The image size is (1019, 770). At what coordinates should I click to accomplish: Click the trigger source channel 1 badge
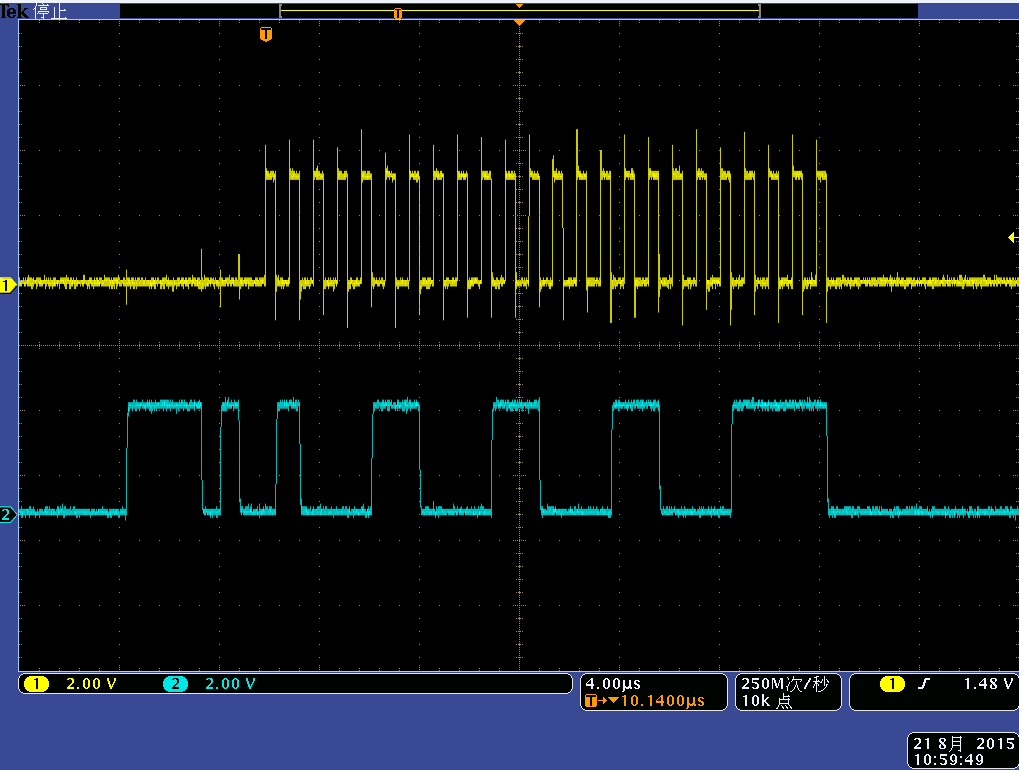click(892, 684)
